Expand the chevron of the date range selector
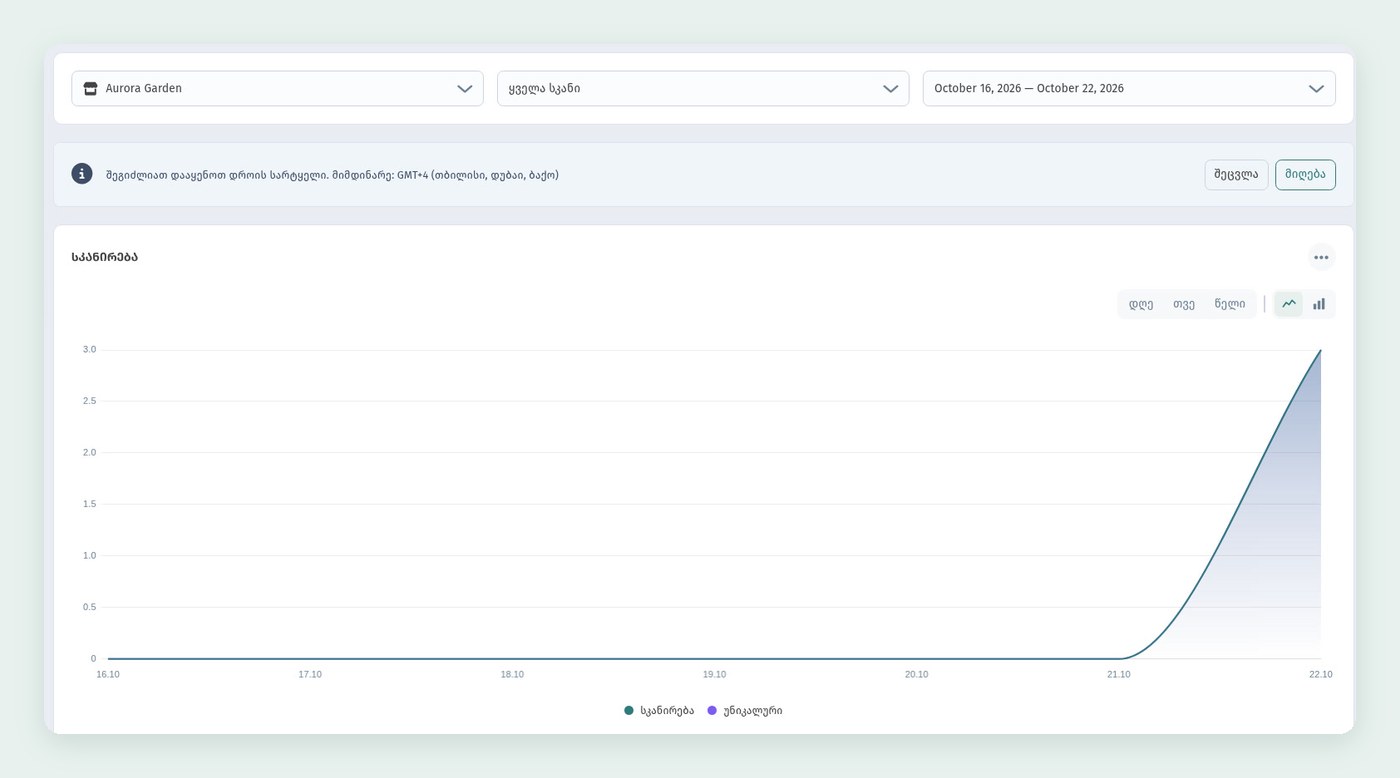Viewport: 1400px width, 778px height. pos(1317,88)
